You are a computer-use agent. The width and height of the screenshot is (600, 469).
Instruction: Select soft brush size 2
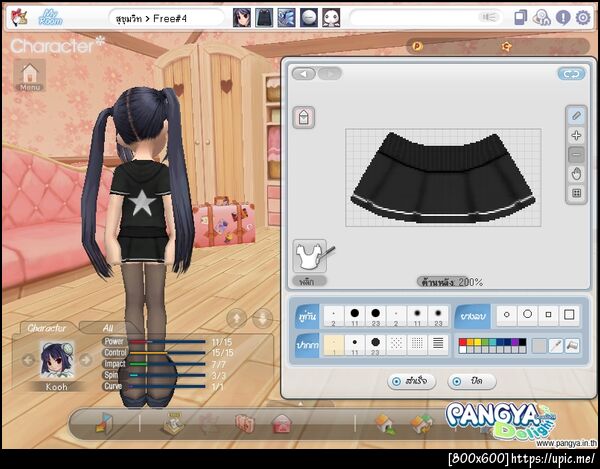[396, 317]
